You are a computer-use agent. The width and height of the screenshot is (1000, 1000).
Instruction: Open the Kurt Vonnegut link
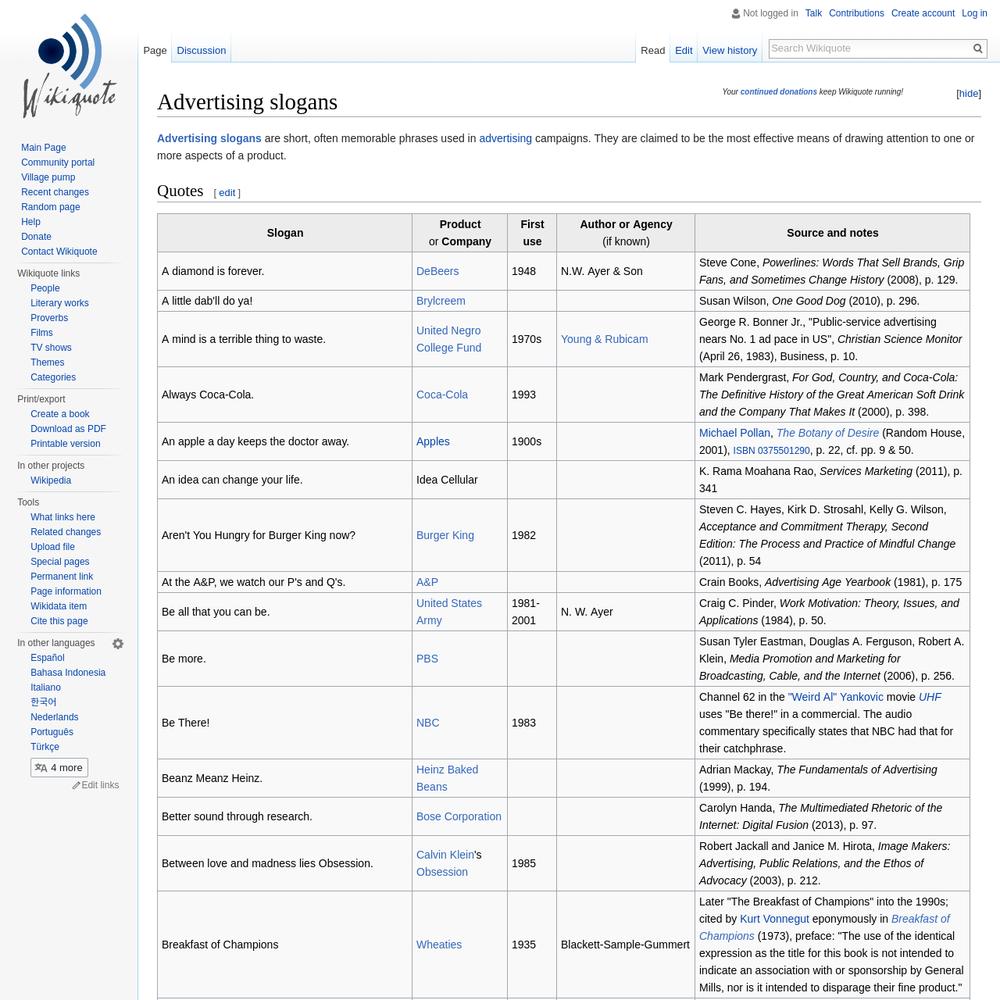point(774,919)
